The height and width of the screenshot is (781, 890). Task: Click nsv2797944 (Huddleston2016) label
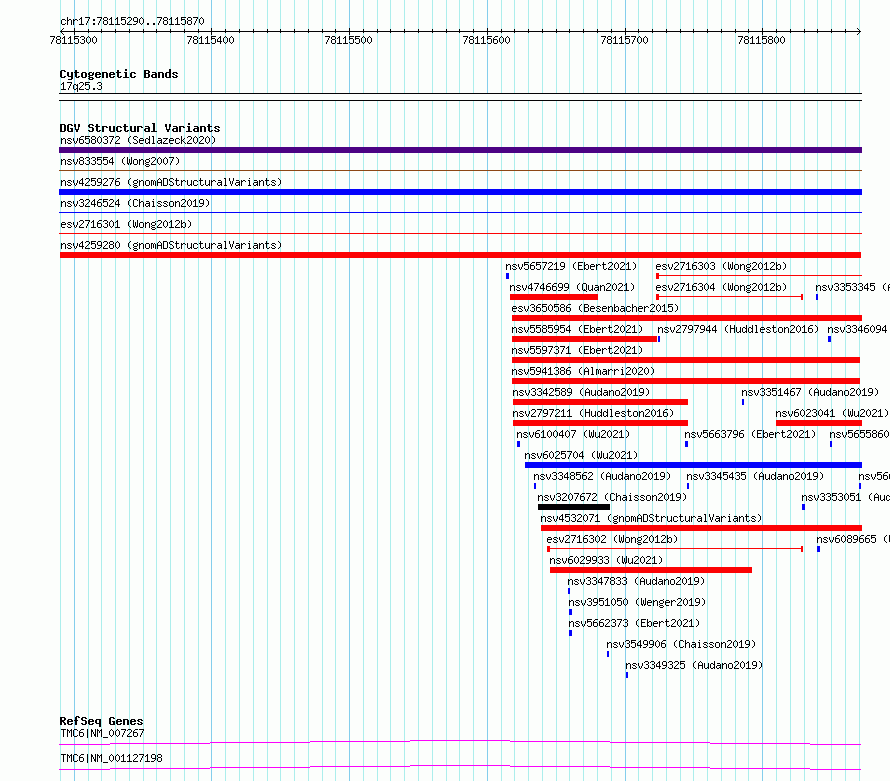coord(738,329)
